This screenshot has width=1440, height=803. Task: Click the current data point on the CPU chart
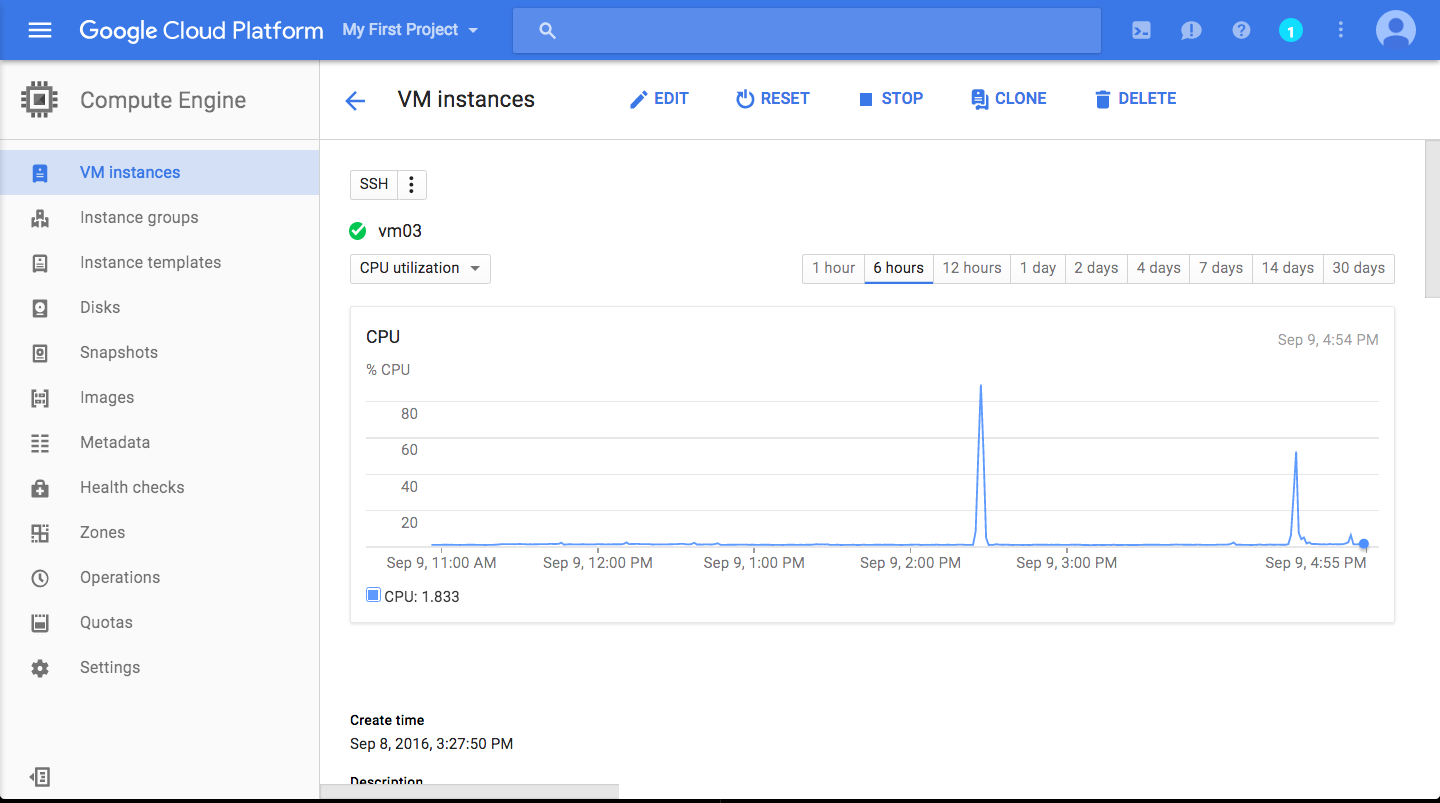(x=1364, y=544)
